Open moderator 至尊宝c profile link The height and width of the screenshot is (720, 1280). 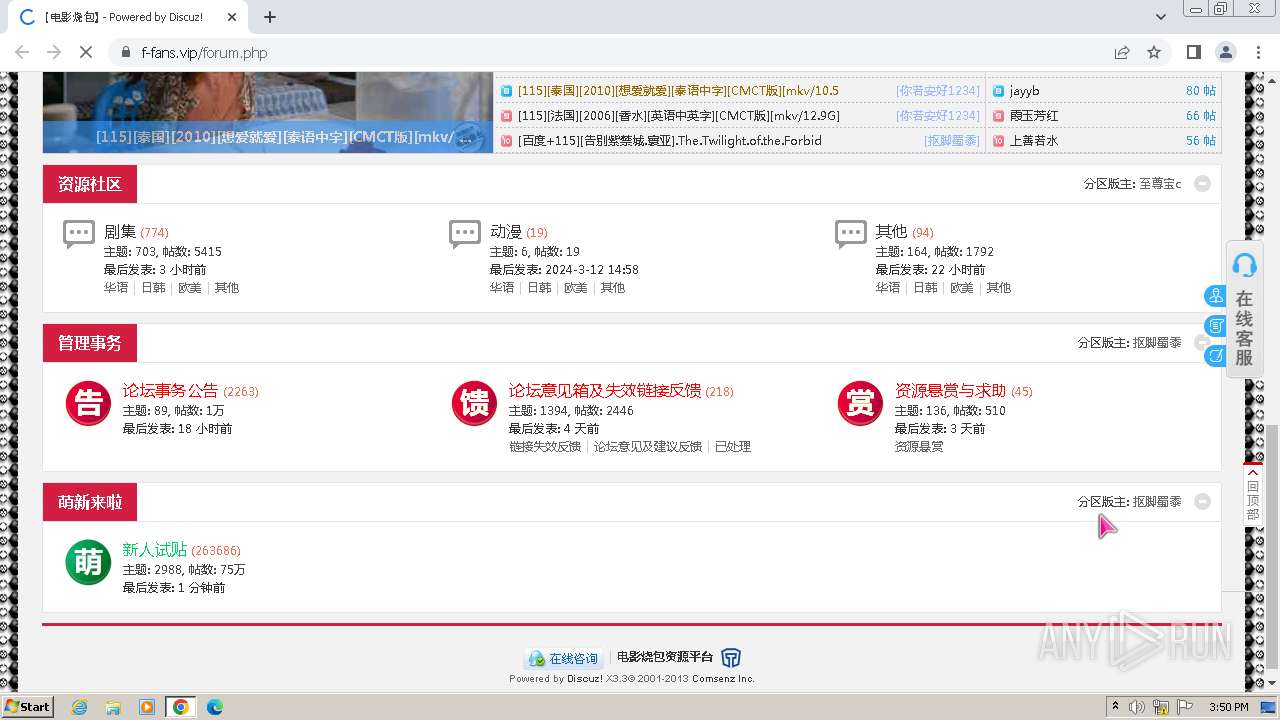(x=1160, y=184)
